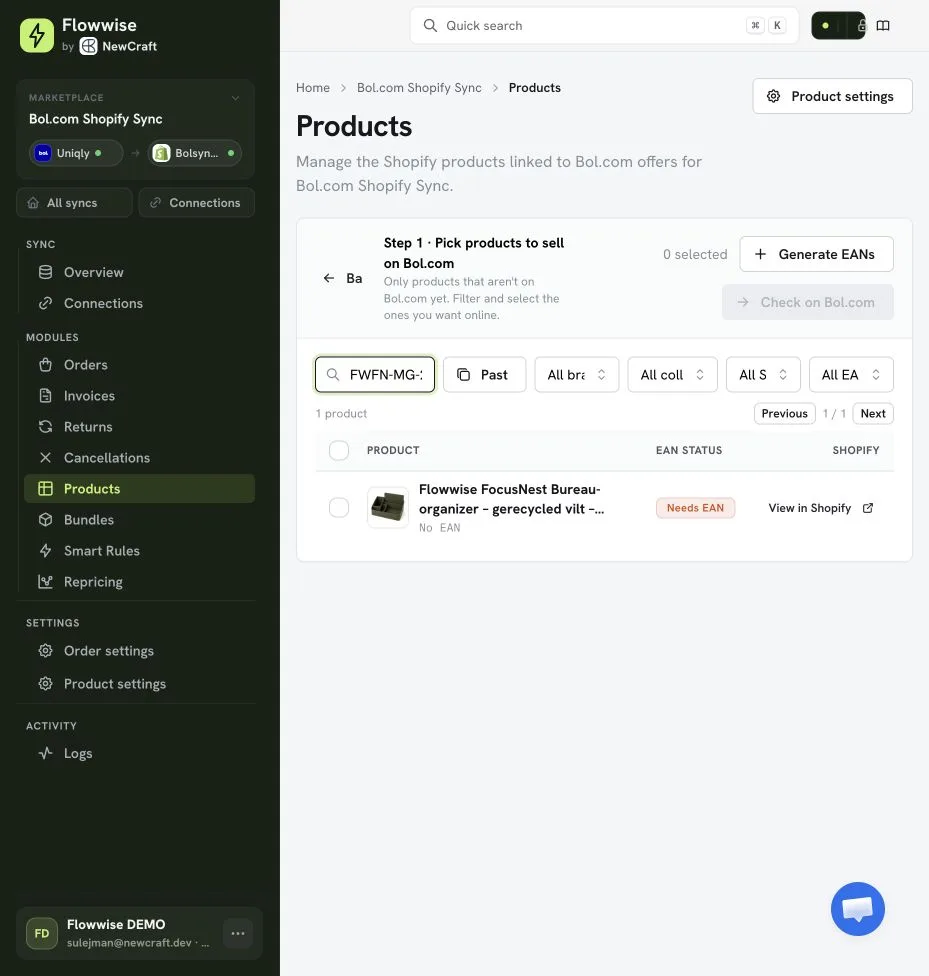Click the Connections button beside All syncs
929x976 pixels.
[197, 203]
